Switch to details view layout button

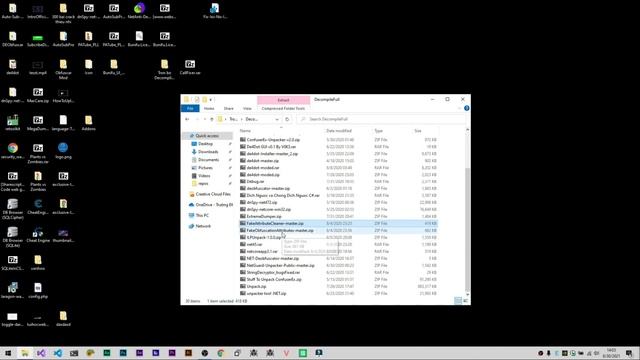point(458,301)
